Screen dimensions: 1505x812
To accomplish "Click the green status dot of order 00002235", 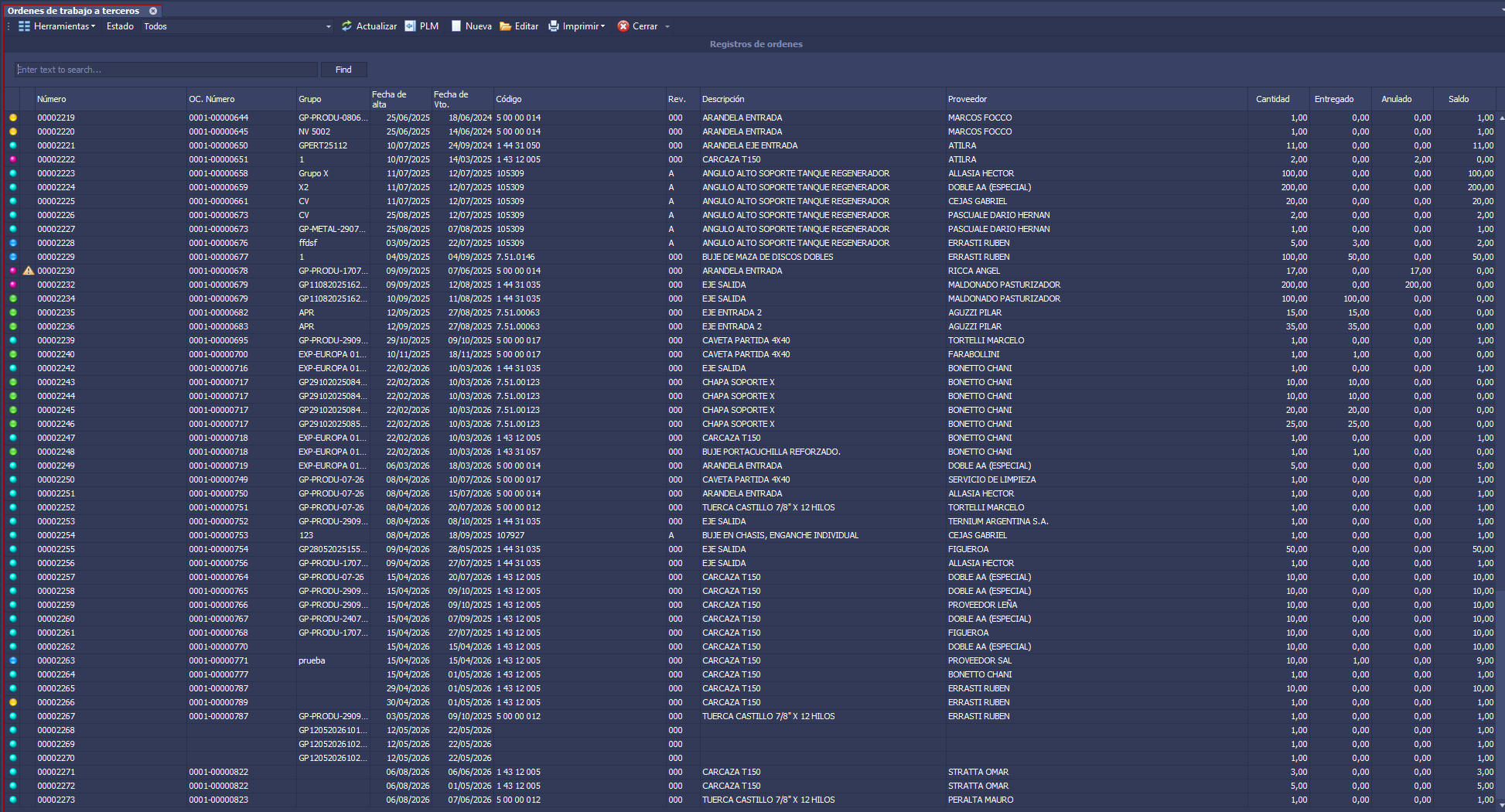I will pos(13,312).
